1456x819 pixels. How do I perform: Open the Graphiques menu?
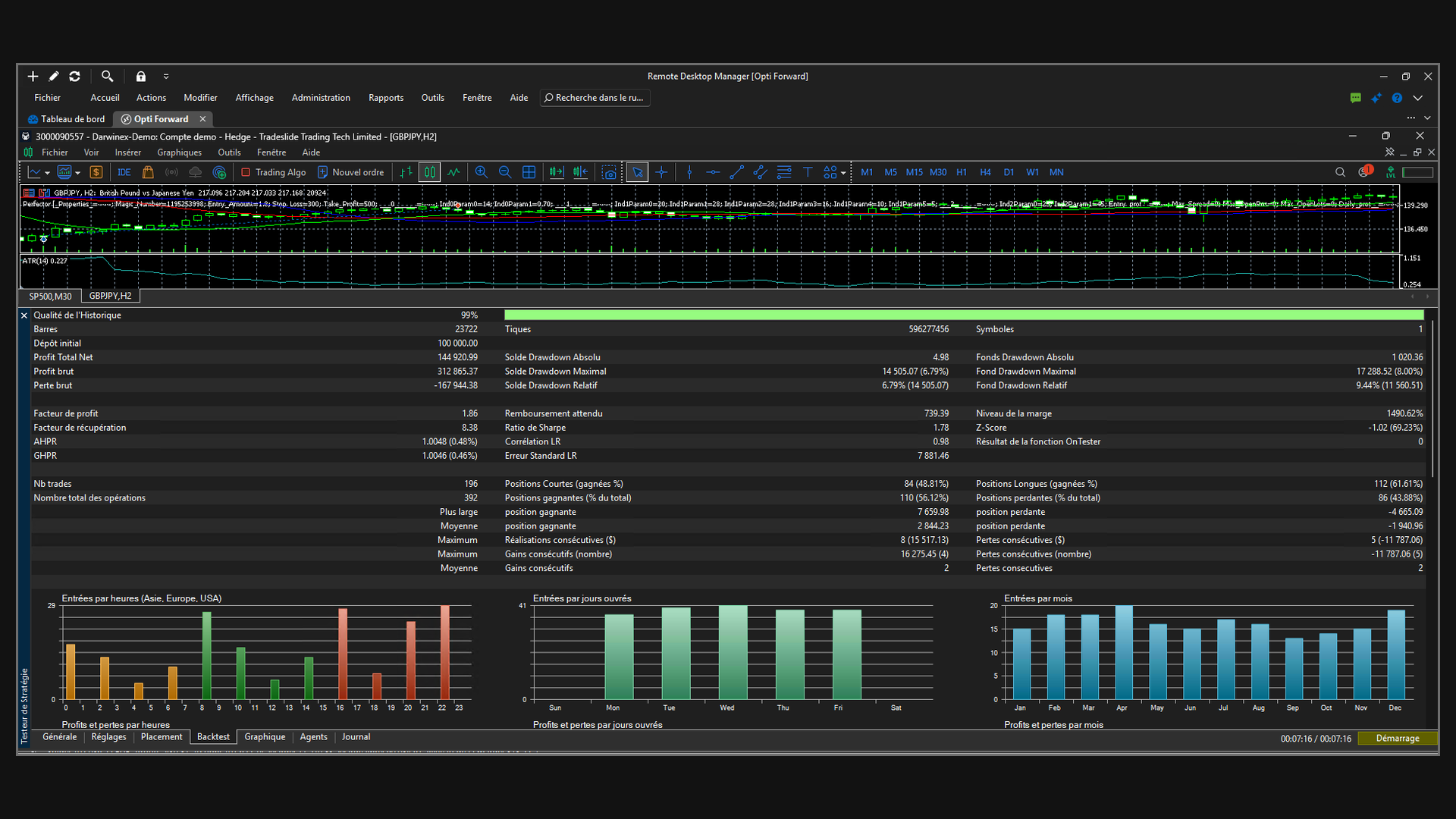pos(179,152)
